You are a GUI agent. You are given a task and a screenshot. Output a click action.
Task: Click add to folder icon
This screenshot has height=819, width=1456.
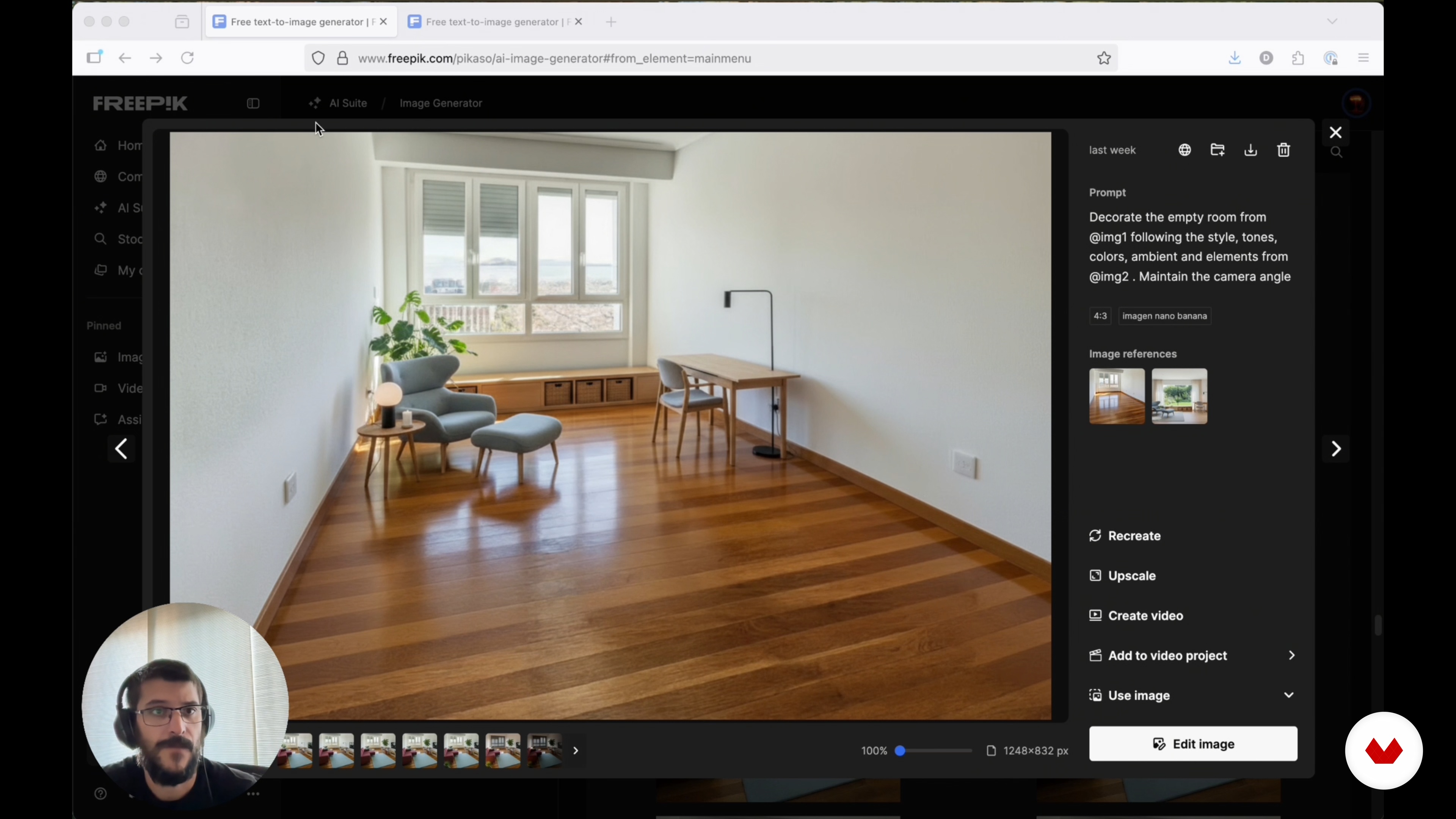1218,150
